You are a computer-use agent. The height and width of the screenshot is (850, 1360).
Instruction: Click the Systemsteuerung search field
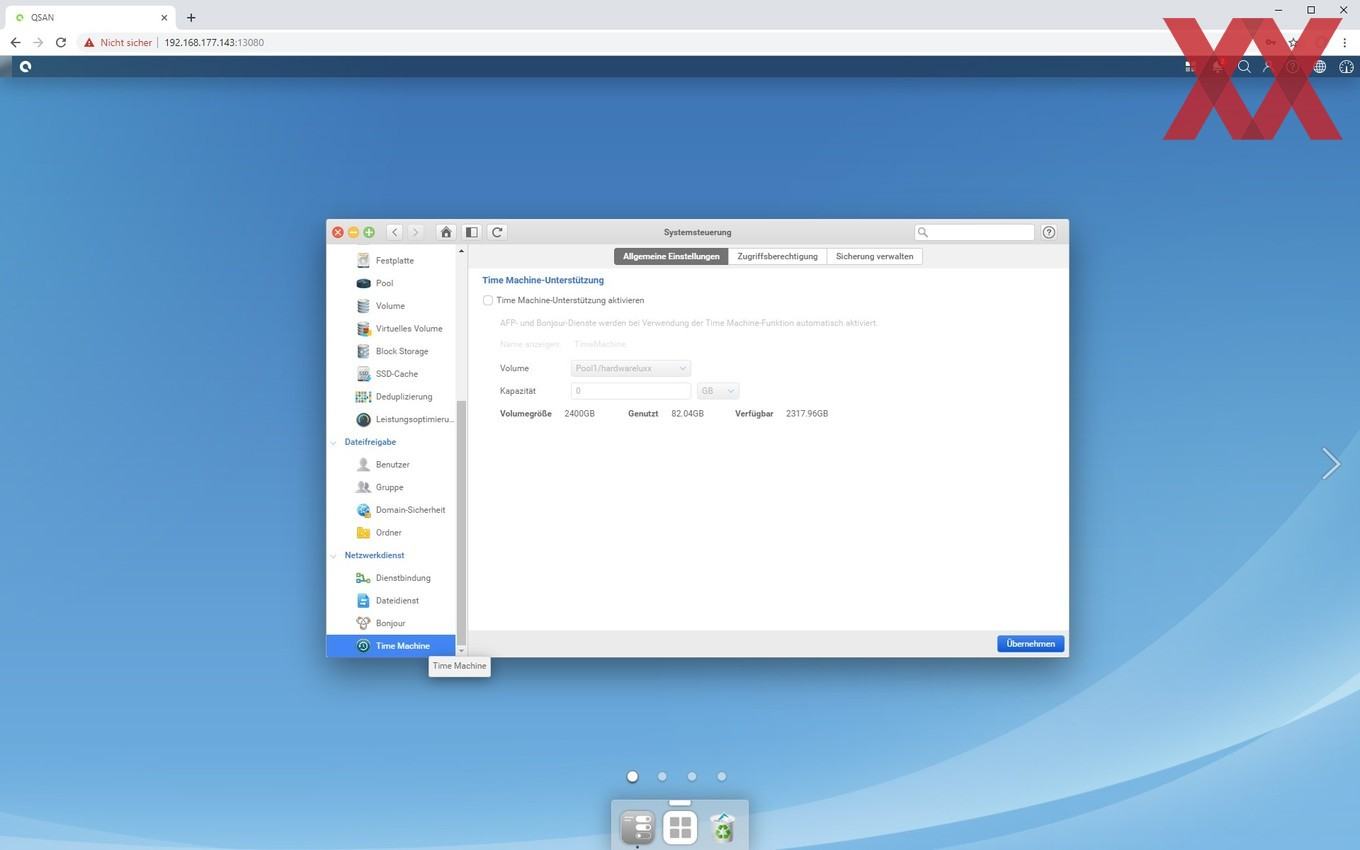point(975,232)
